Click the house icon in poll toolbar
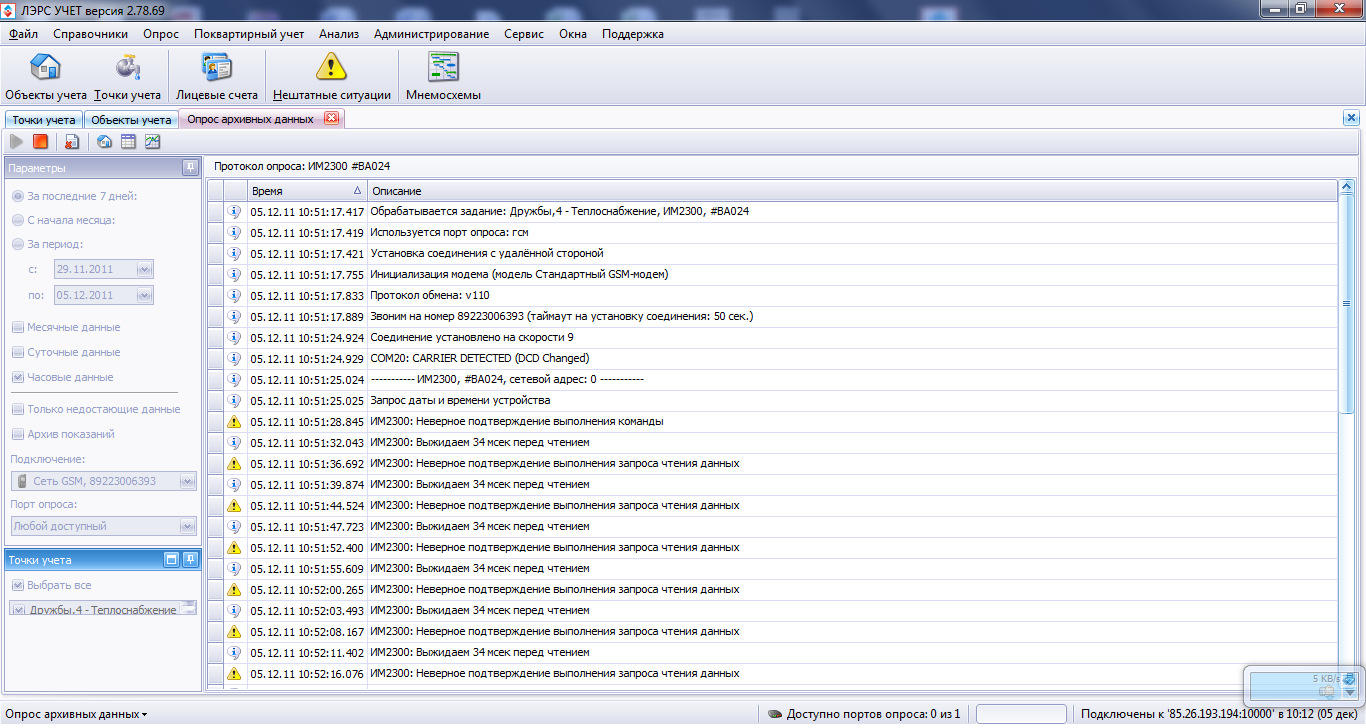1366x728 pixels. point(104,142)
